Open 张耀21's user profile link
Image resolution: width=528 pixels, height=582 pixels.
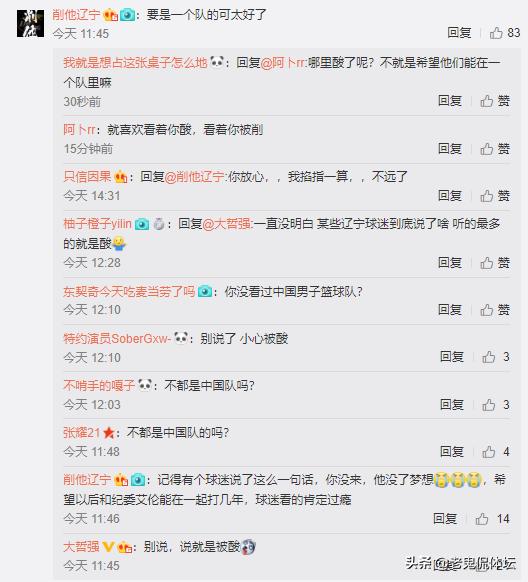click(x=82, y=432)
